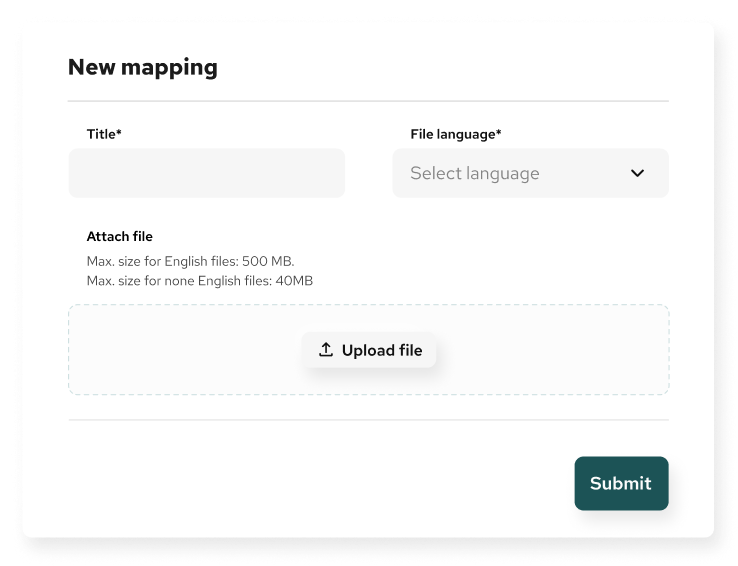Screen dimensions: 738x566
Task: Open the File language dropdown
Action: (x=530, y=173)
